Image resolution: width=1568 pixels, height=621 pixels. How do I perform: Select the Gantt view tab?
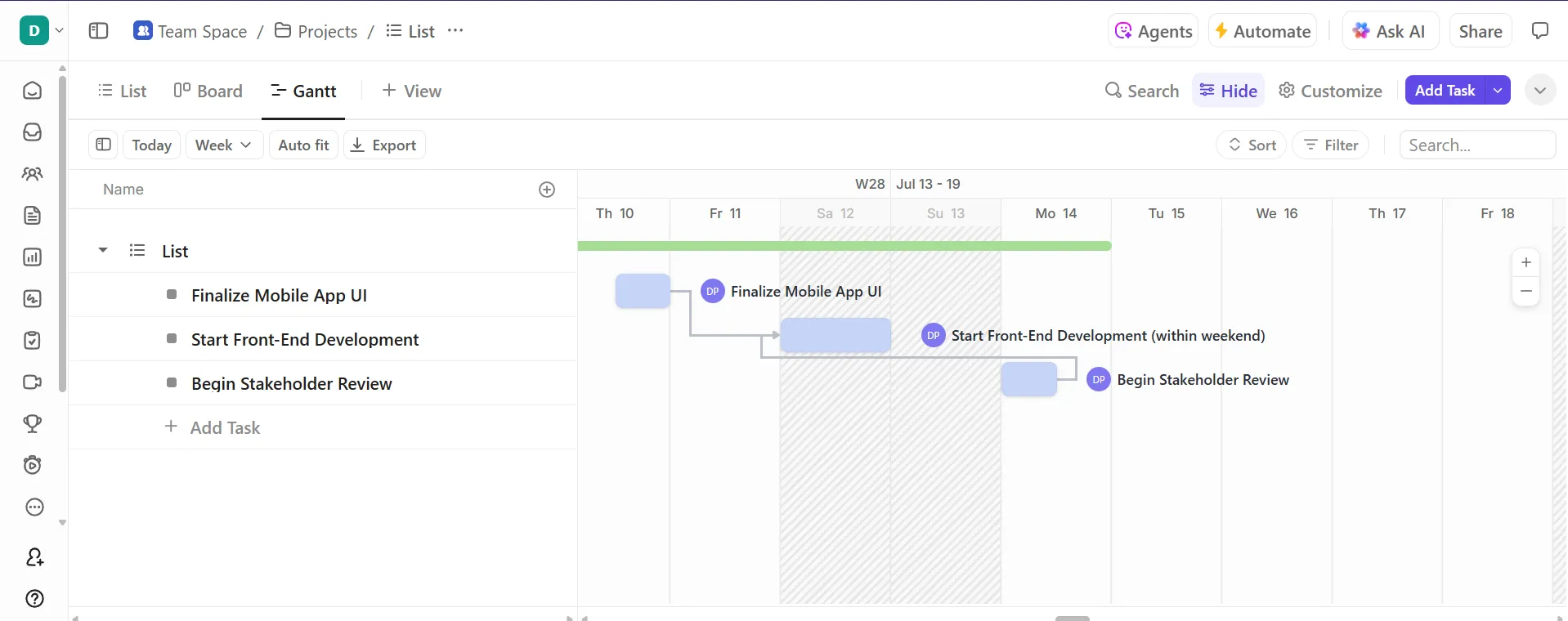303,91
